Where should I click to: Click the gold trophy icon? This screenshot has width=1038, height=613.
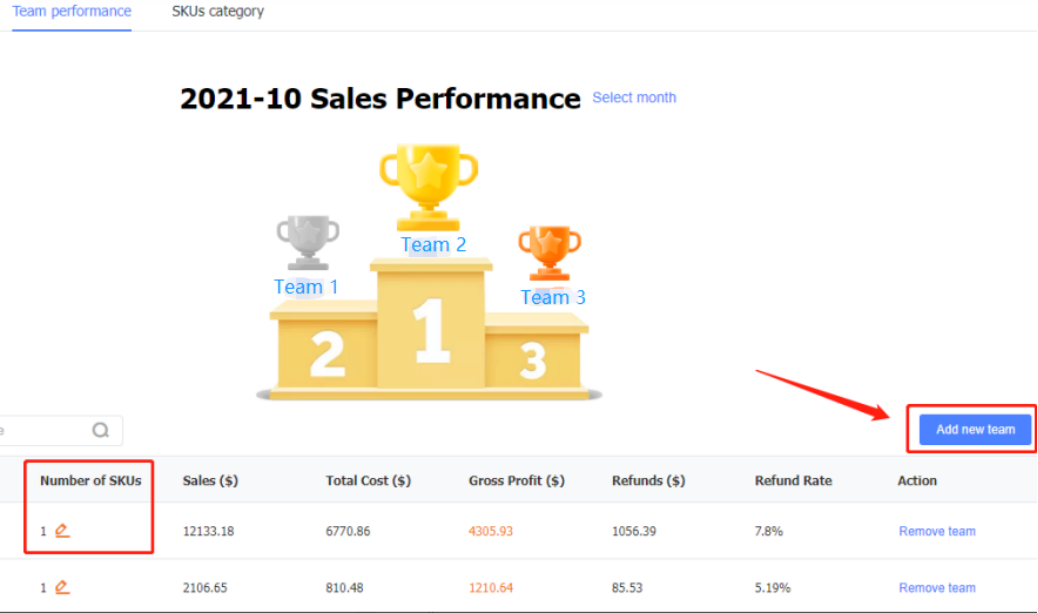[428, 187]
